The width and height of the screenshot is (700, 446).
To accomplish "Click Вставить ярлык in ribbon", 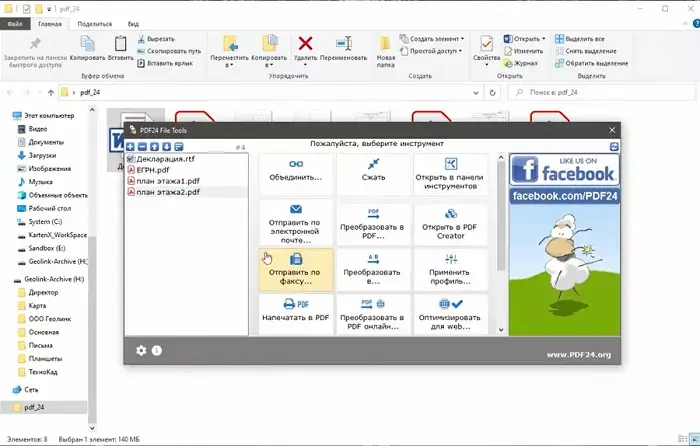I will point(165,63).
